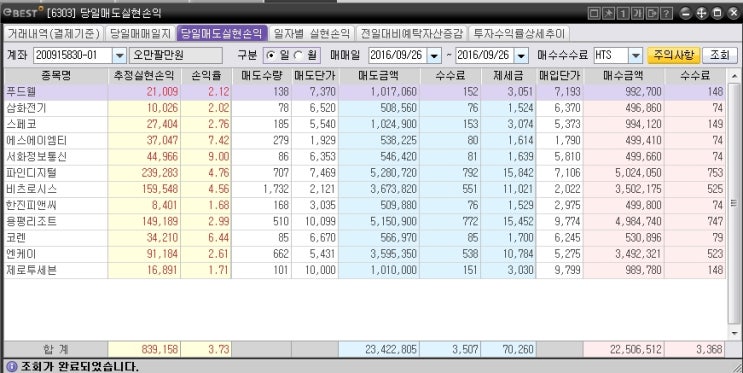Click the account name field 오만팔만원

click(175, 55)
